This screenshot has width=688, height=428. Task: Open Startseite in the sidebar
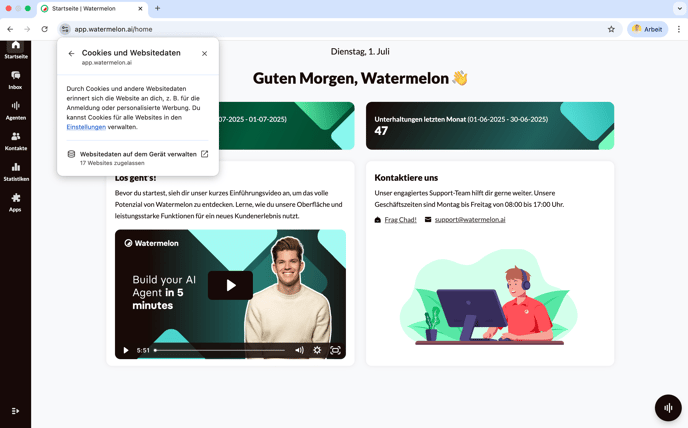coord(15,50)
